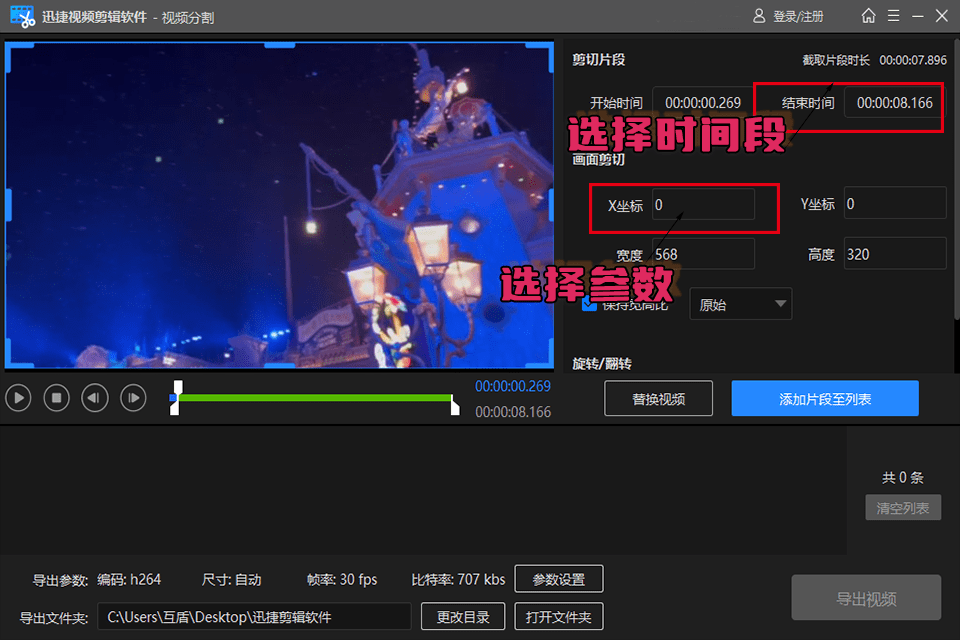
Task: Open the 原始 aspect ratio dropdown
Action: (x=741, y=304)
